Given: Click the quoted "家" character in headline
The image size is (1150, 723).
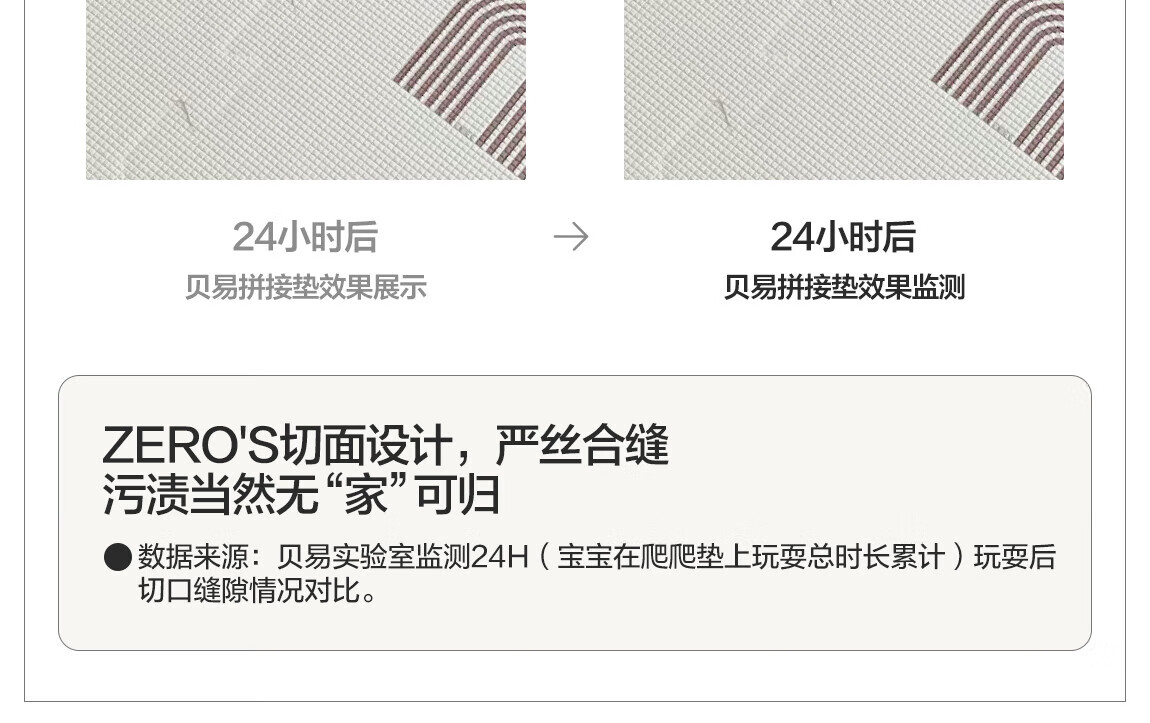Looking at the screenshot, I should click(365, 495).
